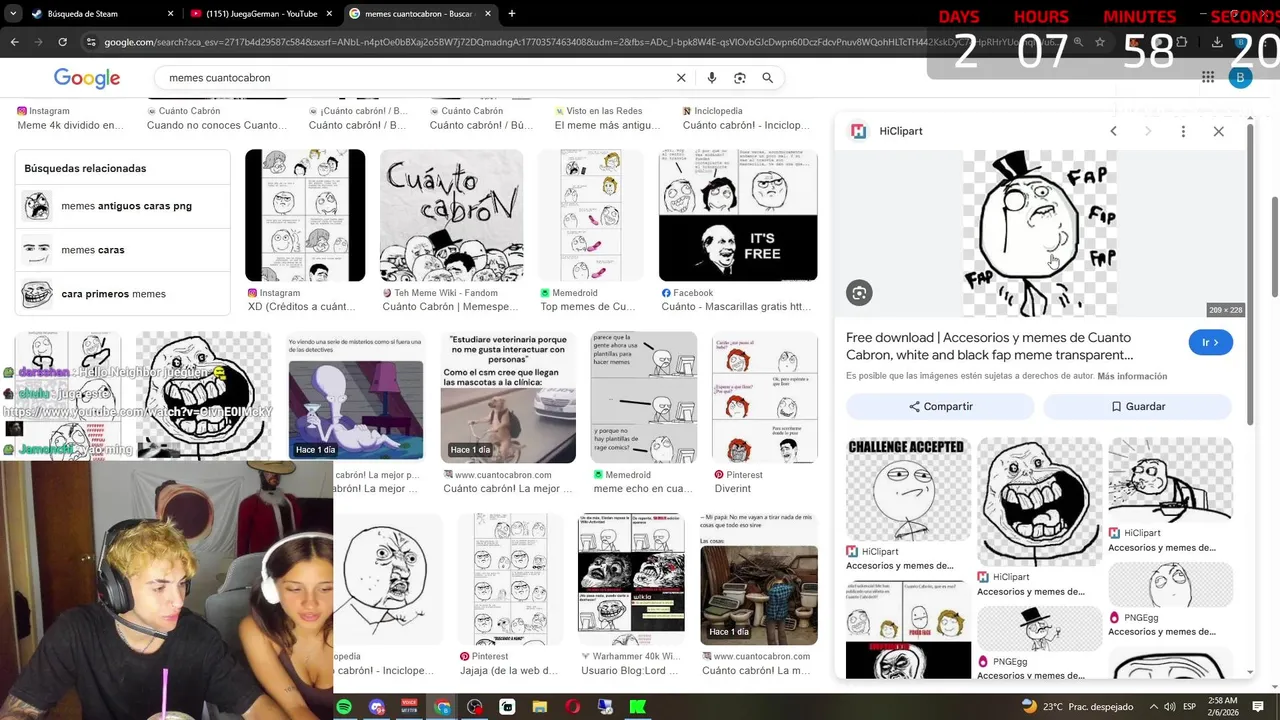Click the Ir visit button
Image resolution: width=1280 pixels, height=720 pixels.
(1211, 342)
